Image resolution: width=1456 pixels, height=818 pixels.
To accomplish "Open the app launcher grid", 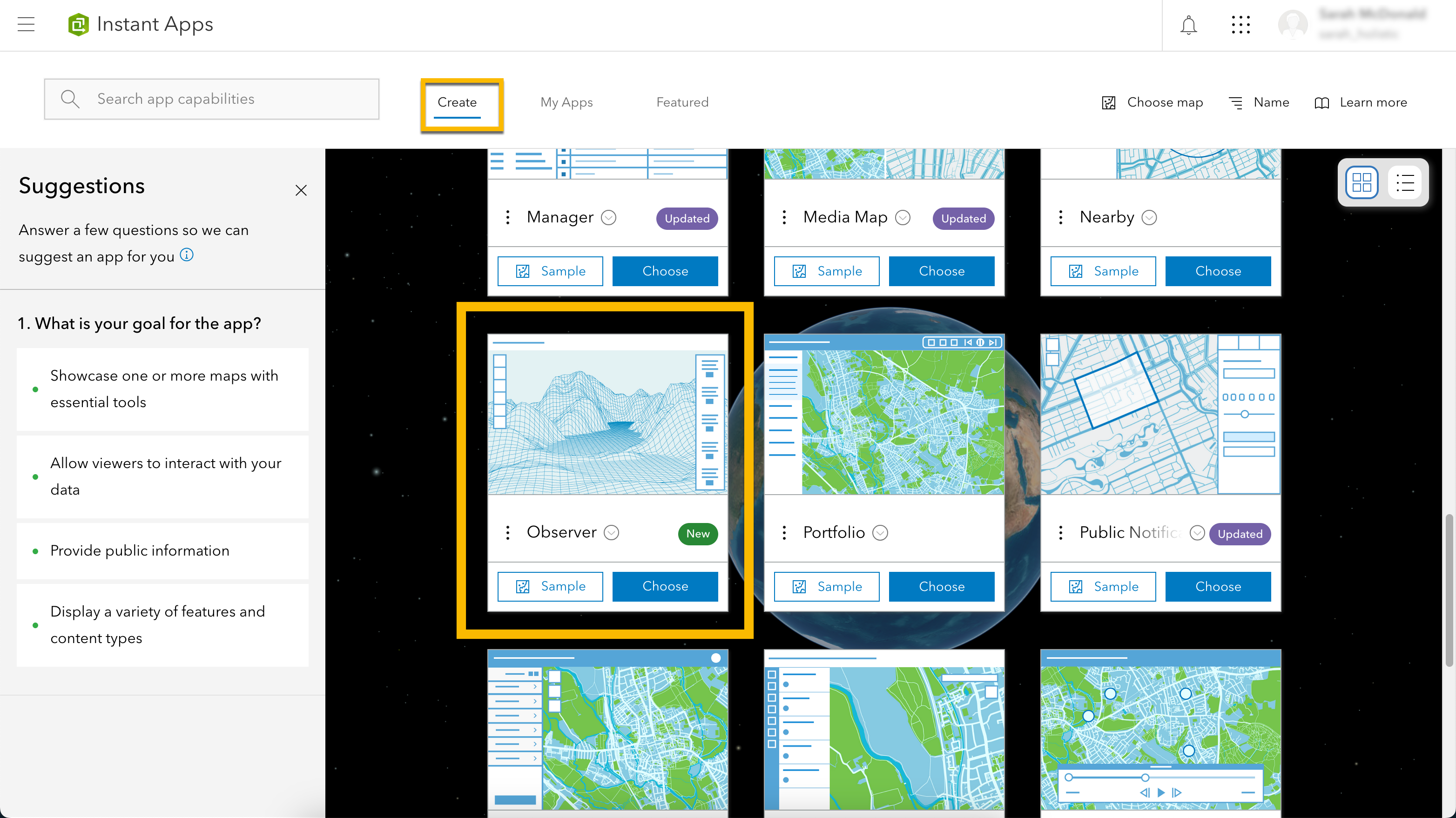I will coord(1240,25).
